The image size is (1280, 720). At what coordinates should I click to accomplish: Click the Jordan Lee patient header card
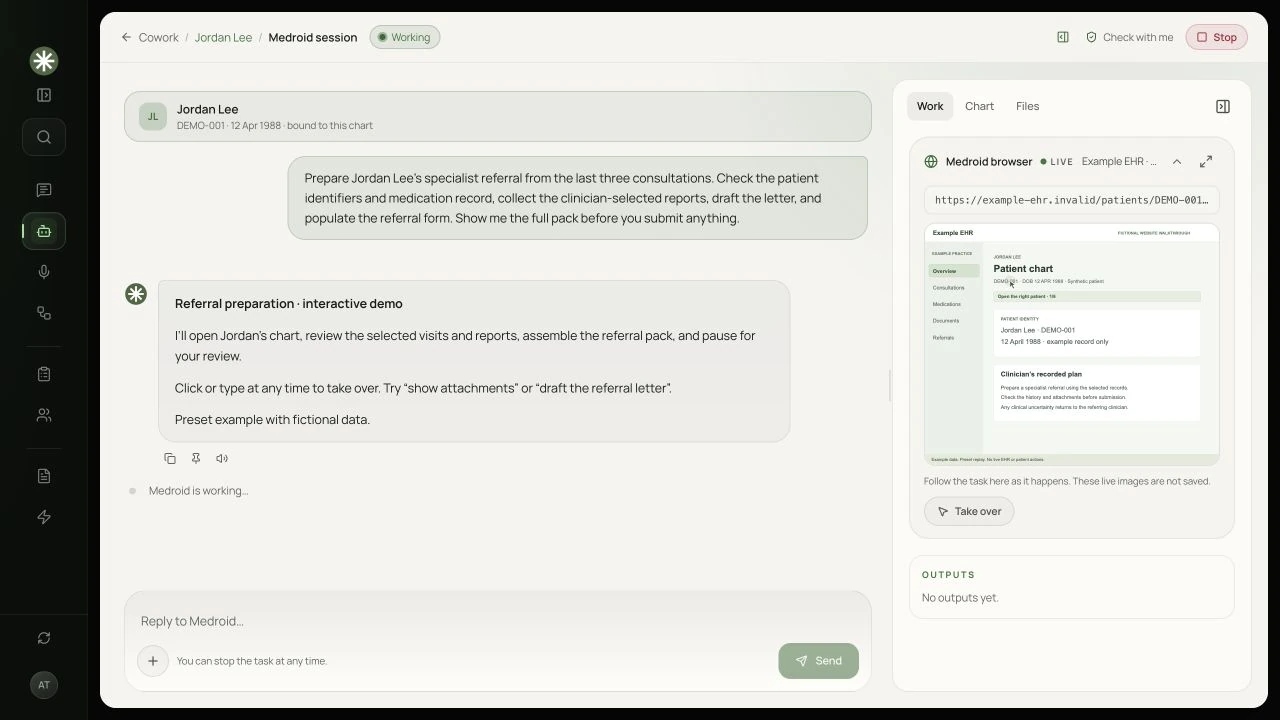click(498, 116)
